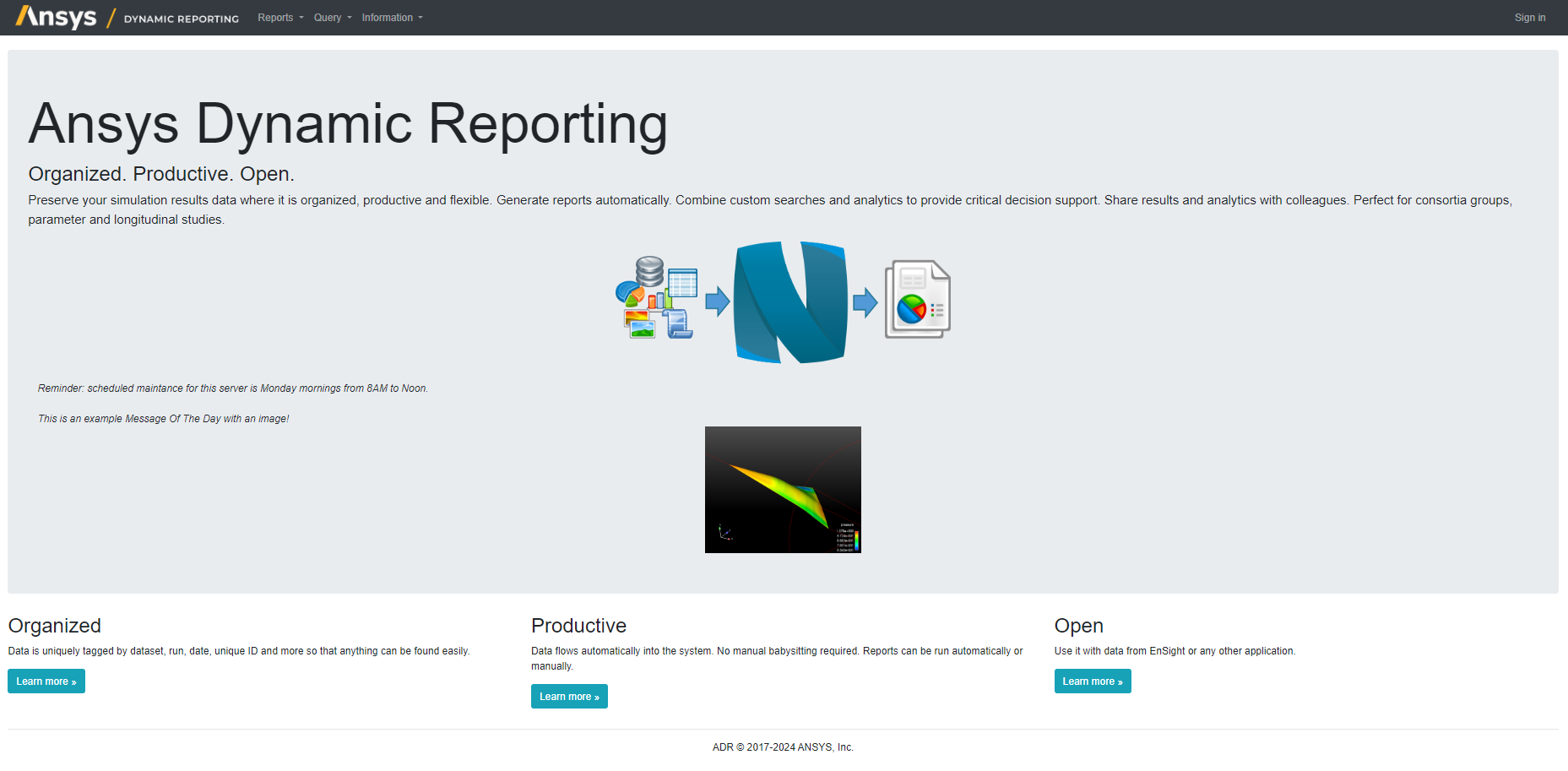Click the arrow pointing to report document icon
The height and width of the screenshot is (771, 1568).
pyautogui.click(x=865, y=301)
